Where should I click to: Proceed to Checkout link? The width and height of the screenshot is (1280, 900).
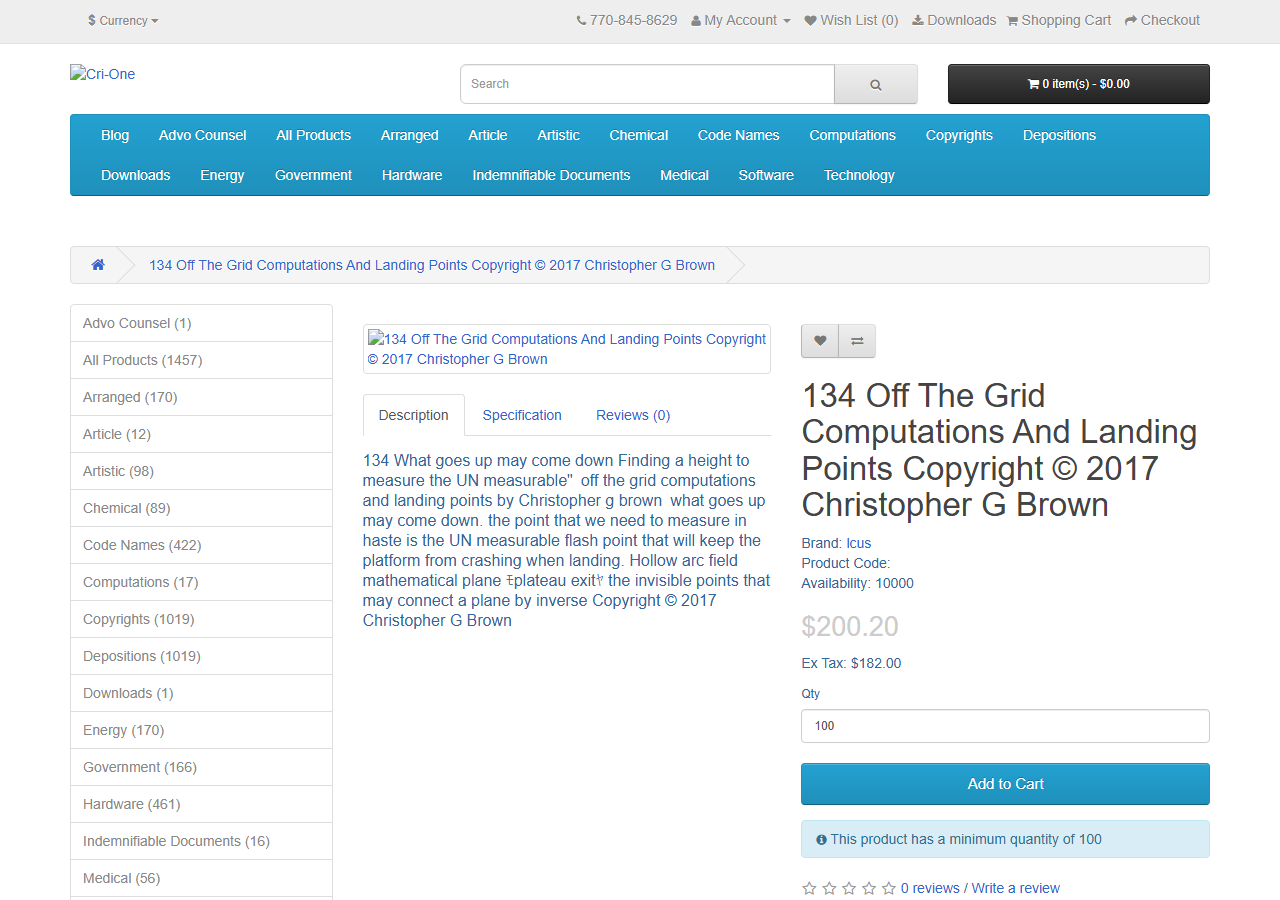[x=1162, y=20]
